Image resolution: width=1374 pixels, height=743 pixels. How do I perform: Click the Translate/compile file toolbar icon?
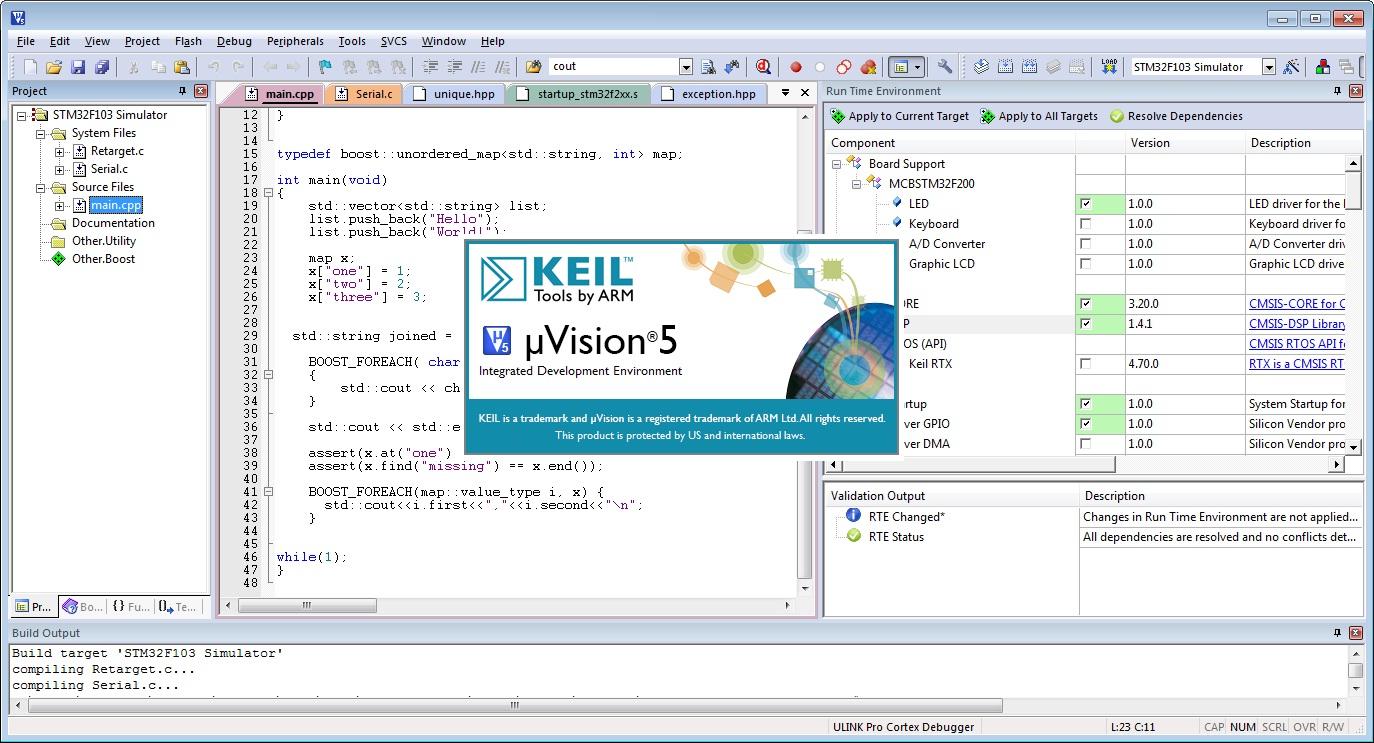tap(982, 67)
